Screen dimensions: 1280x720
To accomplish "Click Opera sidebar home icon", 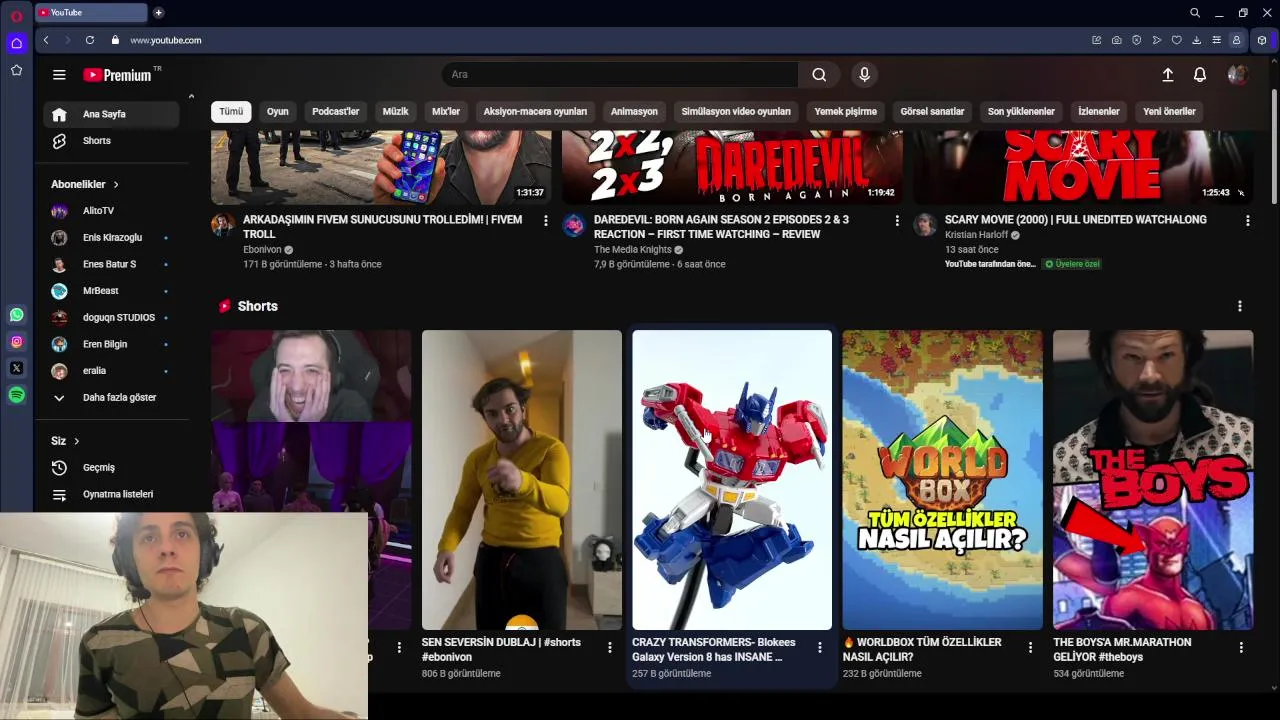I will coord(16,43).
